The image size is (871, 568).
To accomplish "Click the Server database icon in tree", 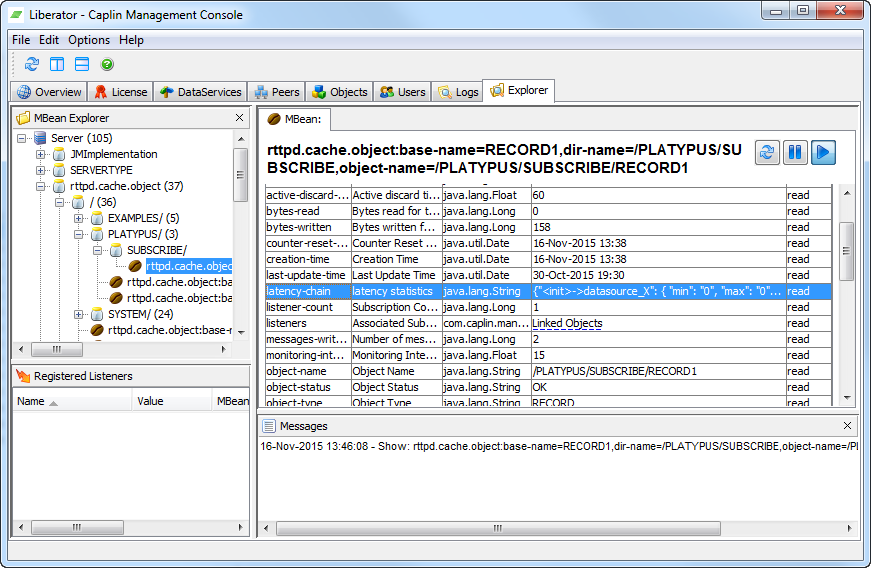I will coord(40,138).
